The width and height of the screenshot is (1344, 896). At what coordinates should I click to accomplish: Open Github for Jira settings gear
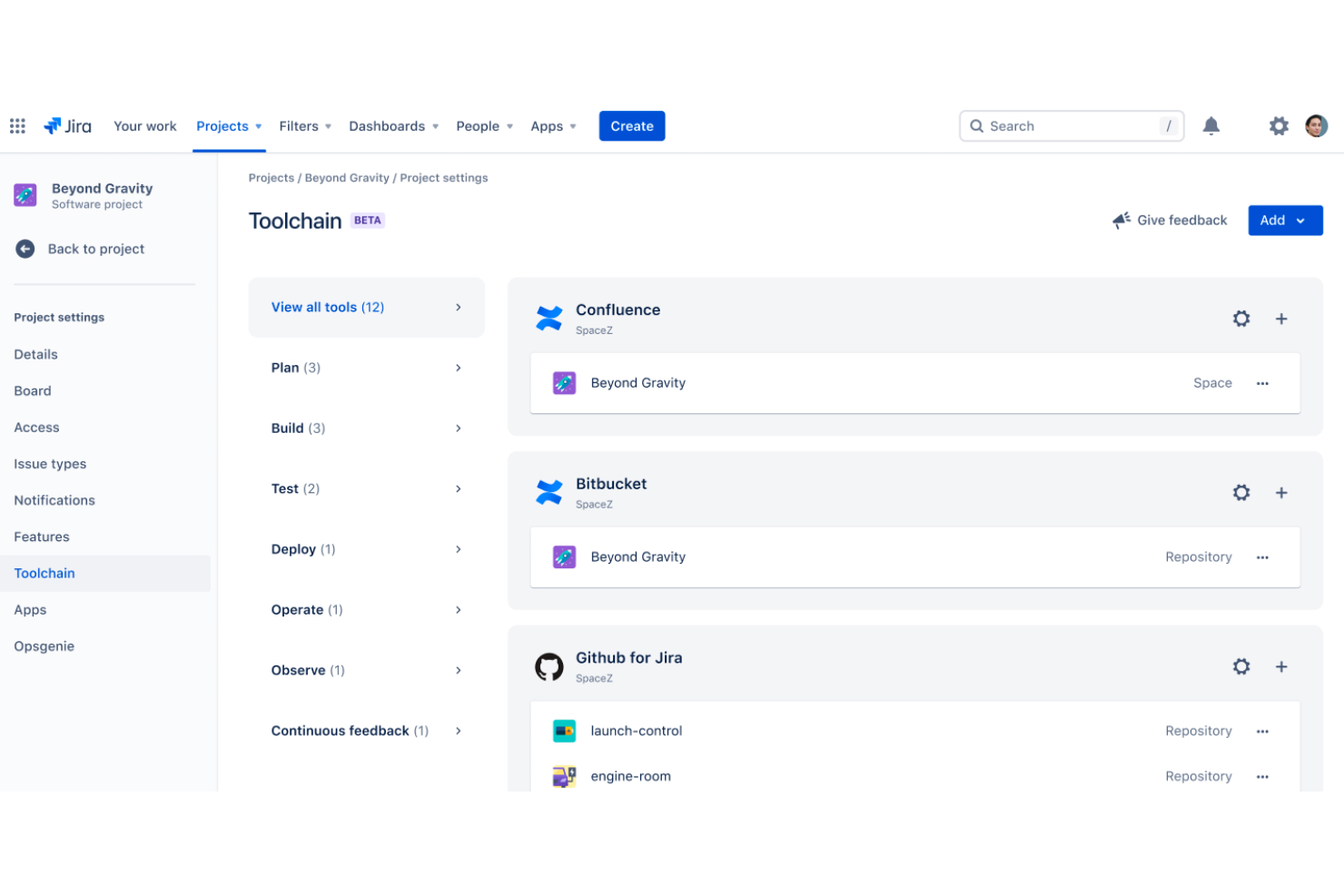coord(1241,666)
